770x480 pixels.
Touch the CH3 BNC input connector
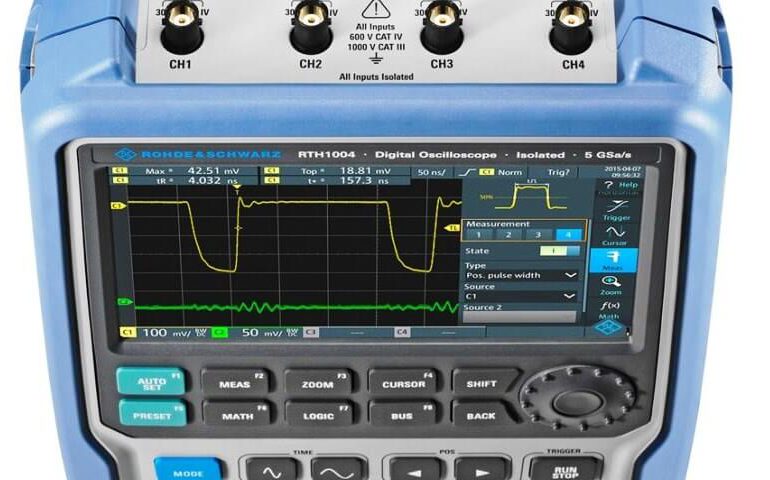pyautogui.click(x=441, y=26)
